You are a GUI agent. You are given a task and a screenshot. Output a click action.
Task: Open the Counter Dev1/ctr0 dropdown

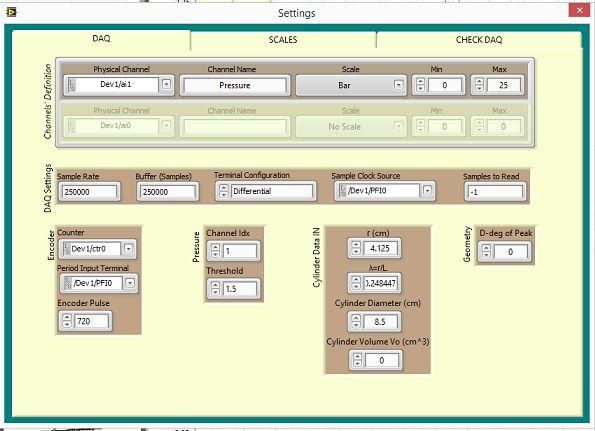pyautogui.click(x=129, y=249)
